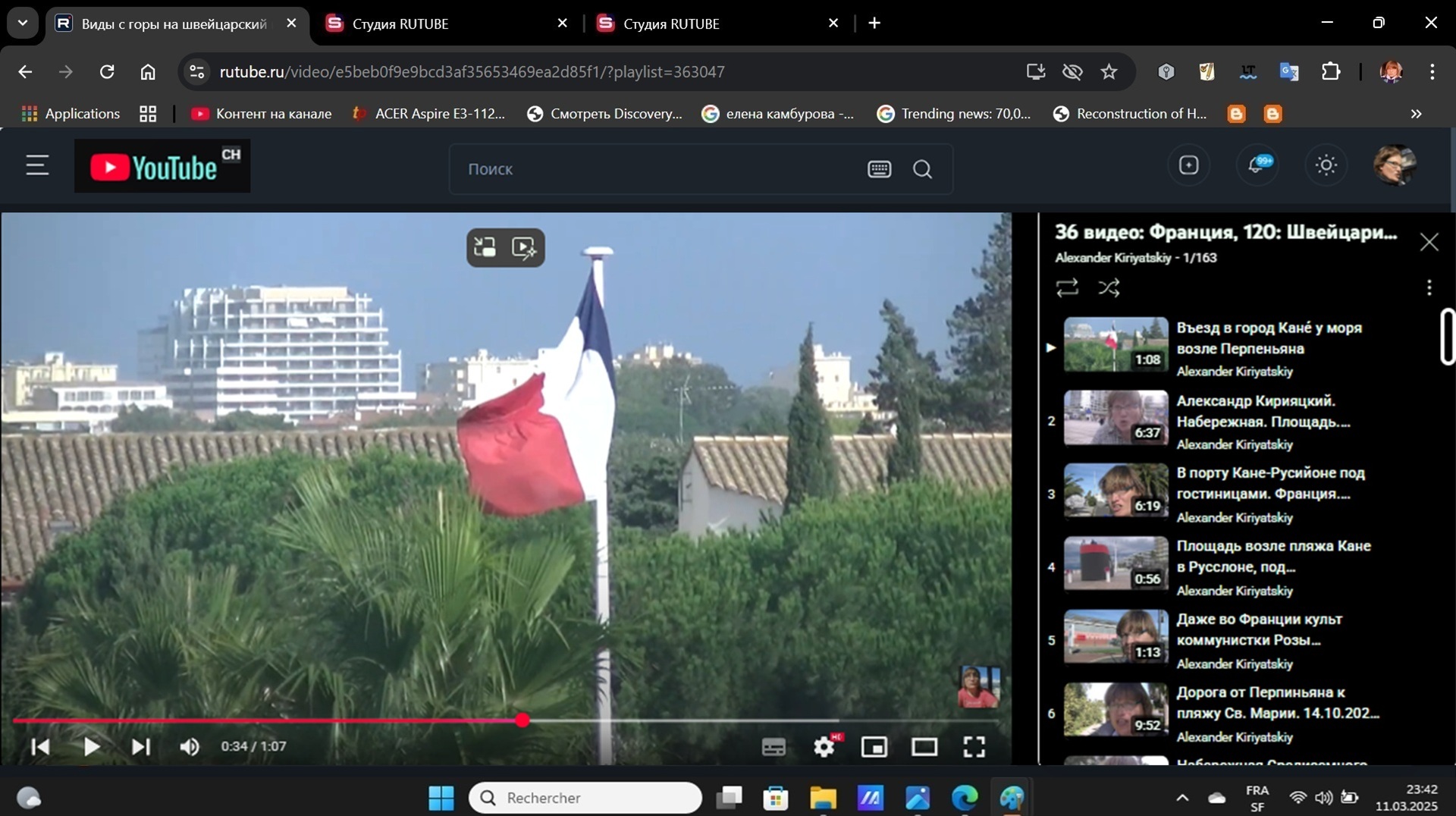Click thumbnail with 6:19 duration
The image size is (1456, 816).
[x=1116, y=491]
